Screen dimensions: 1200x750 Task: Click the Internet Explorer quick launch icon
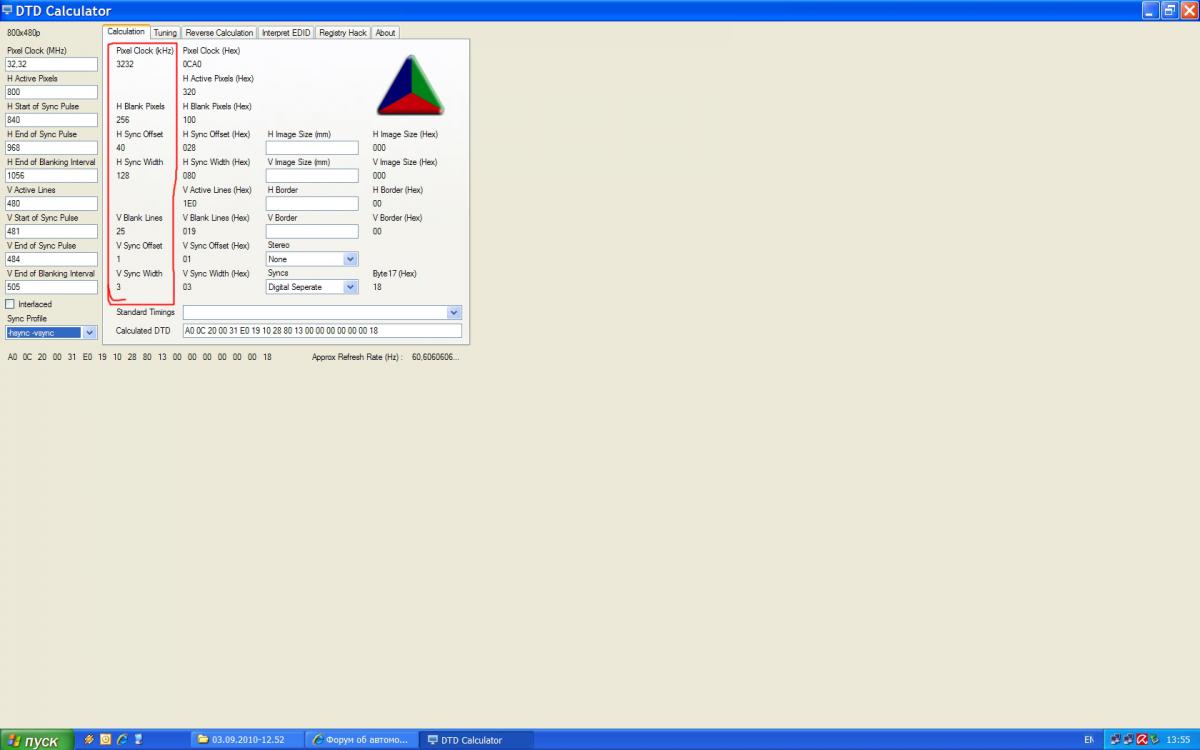pos(121,739)
